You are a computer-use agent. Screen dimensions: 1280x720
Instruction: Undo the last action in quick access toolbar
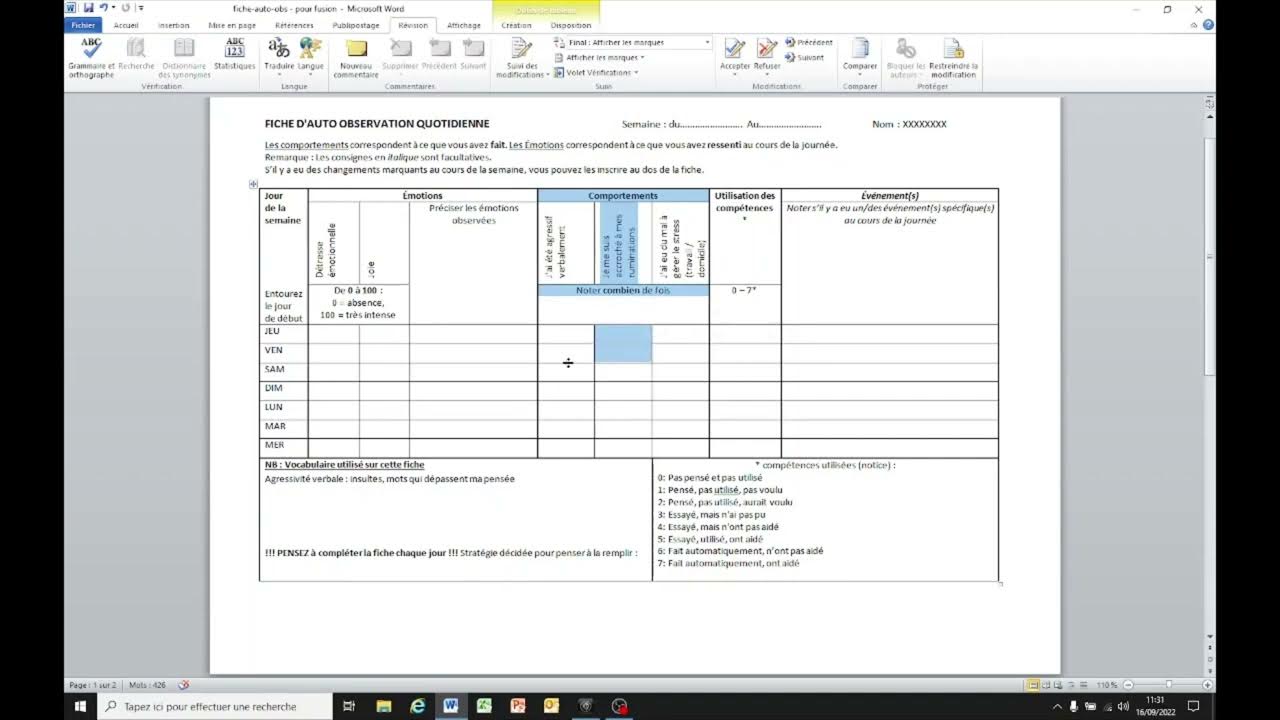[103, 8]
